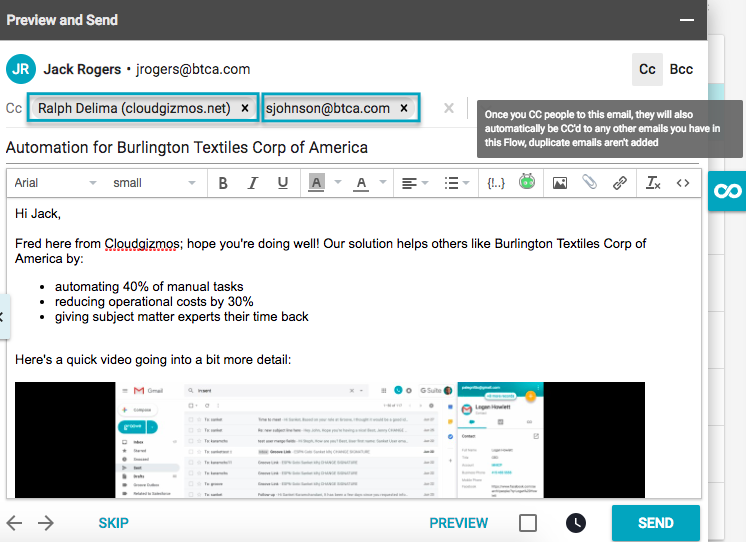The image size is (746, 542).
Task: Schedule send with the clock icon
Action: 576,523
